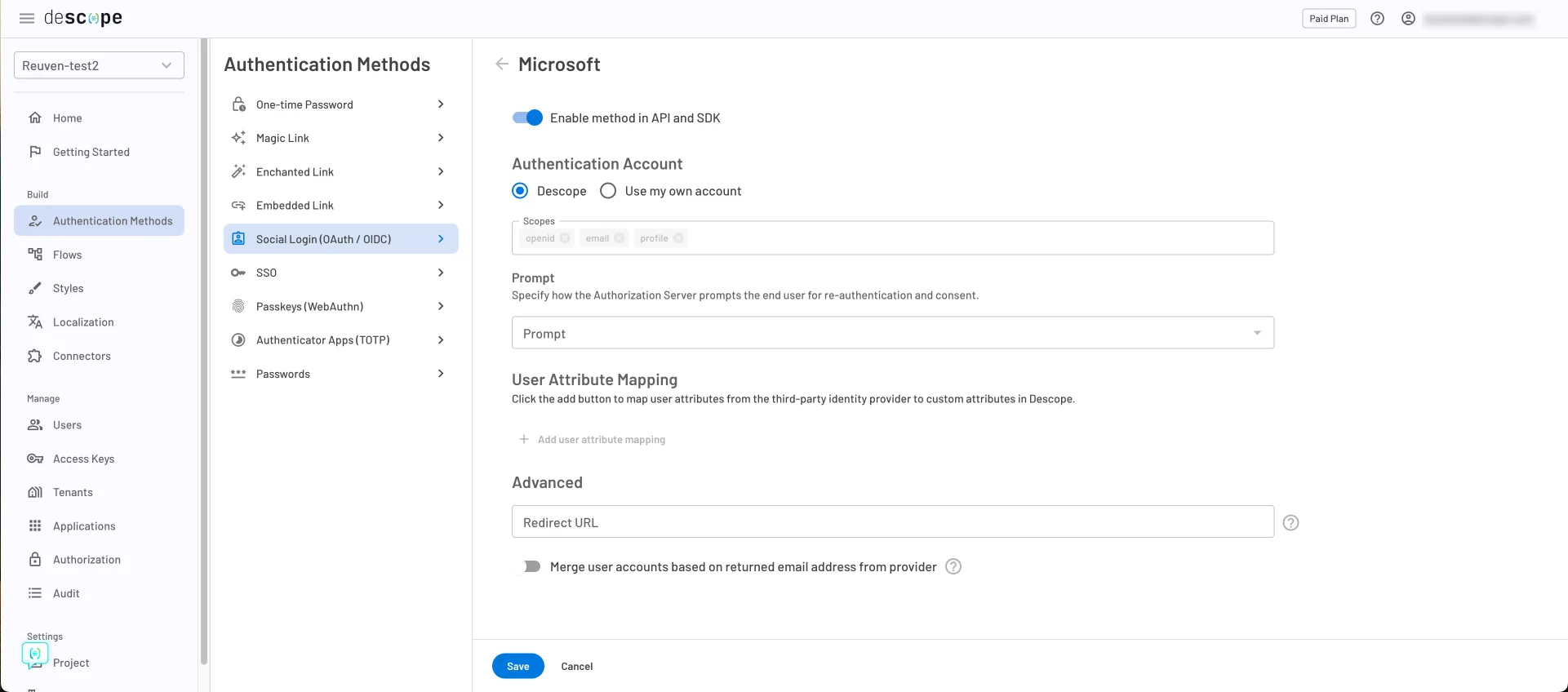Image resolution: width=1568 pixels, height=692 pixels.
Task: Click help icon beside Redirect URL field
Action: point(1290,522)
